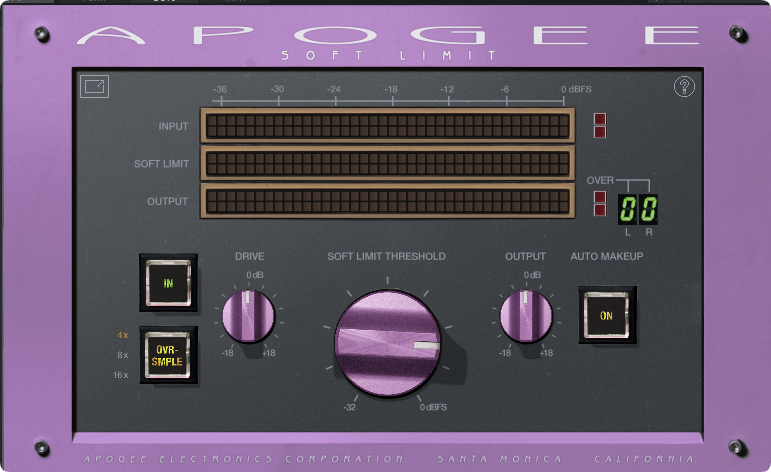Click the OVER label text
Screen dimensions: 771x472
[600, 180]
